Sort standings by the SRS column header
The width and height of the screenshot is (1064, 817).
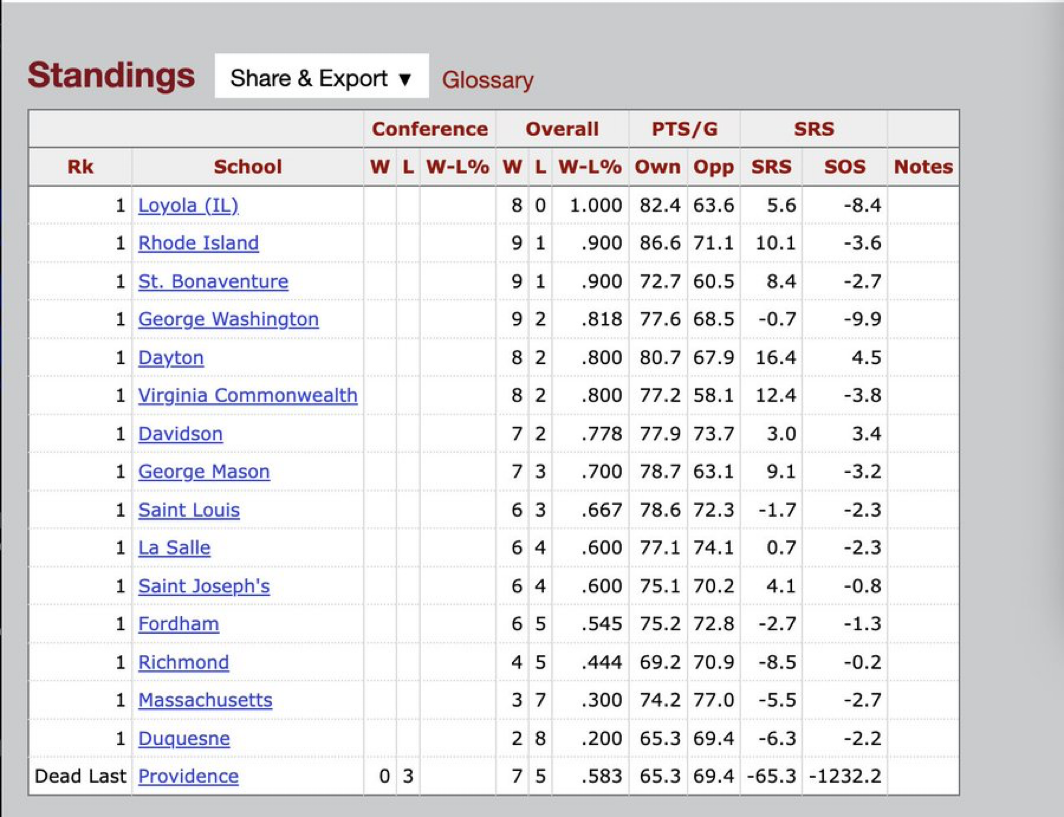point(771,167)
